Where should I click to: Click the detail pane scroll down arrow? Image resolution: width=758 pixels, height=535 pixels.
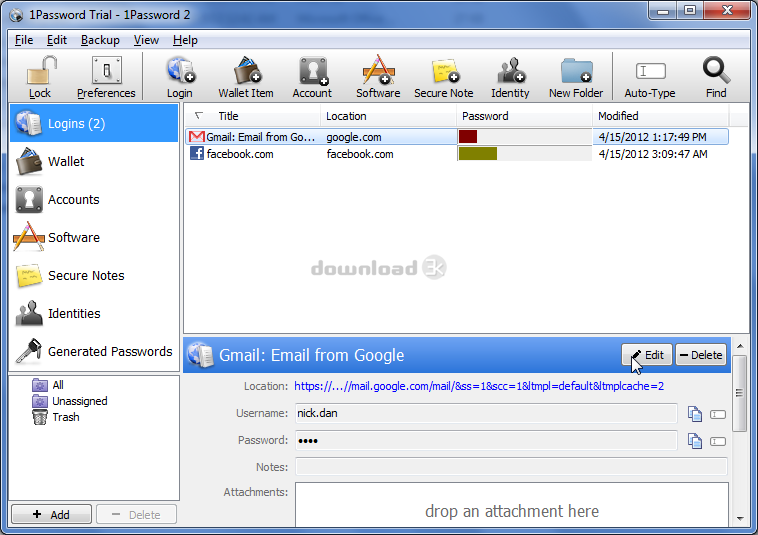(740, 519)
